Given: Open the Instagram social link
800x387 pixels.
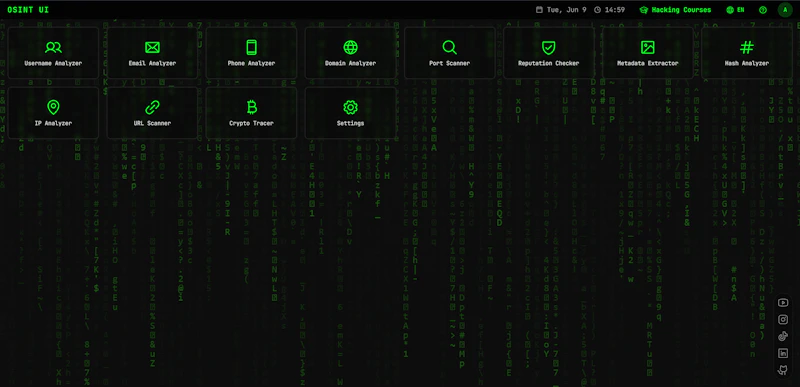Looking at the screenshot, I should tap(783, 320).
